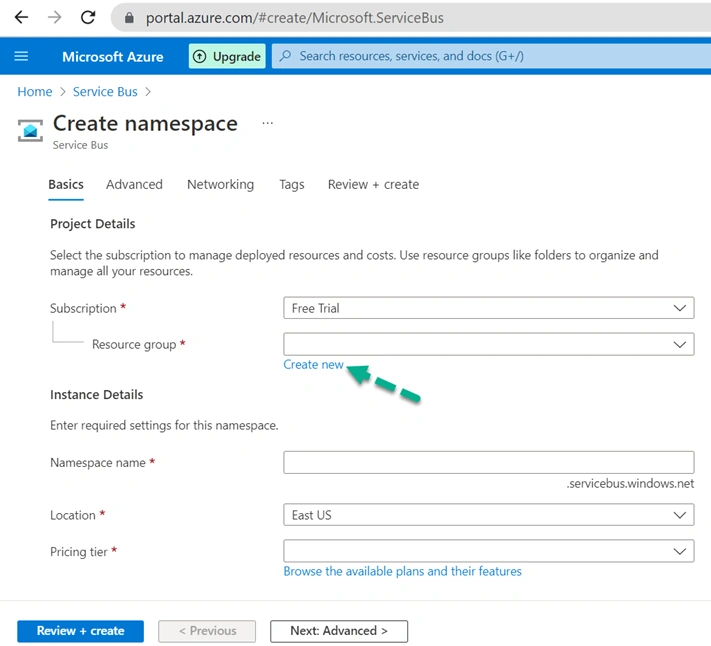711x646 pixels.
Task: Expand the Location dropdown showing East US
Action: point(488,515)
